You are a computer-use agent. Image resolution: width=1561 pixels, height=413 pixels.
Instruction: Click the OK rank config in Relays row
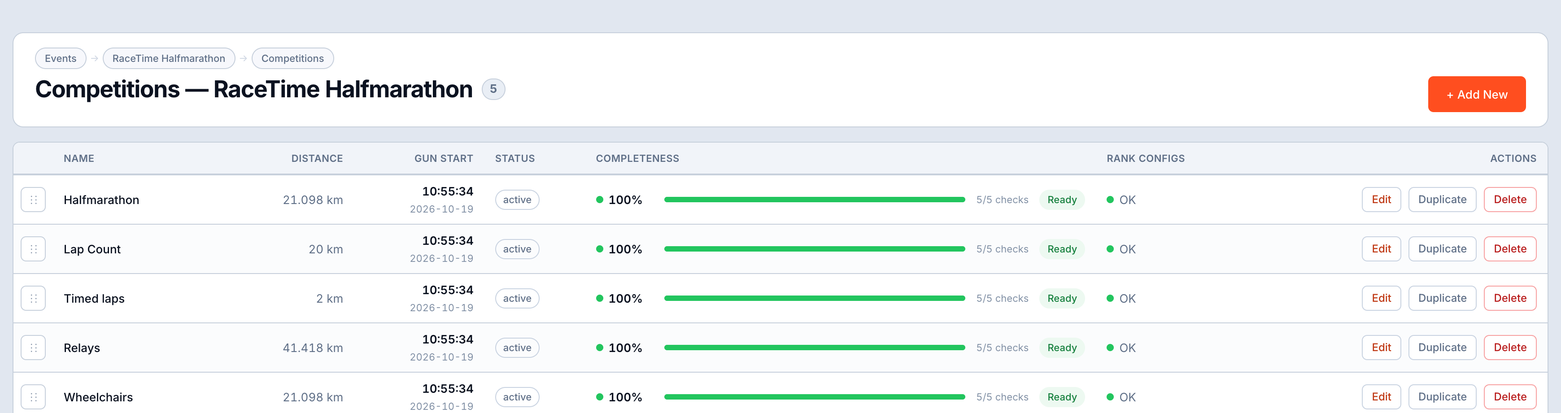(x=1121, y=348)
